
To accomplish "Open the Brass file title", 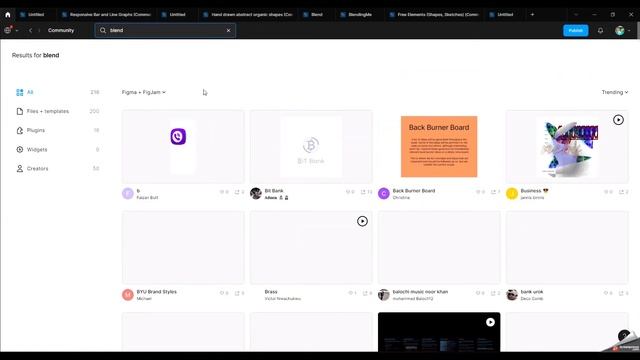I will click(271, 292).
